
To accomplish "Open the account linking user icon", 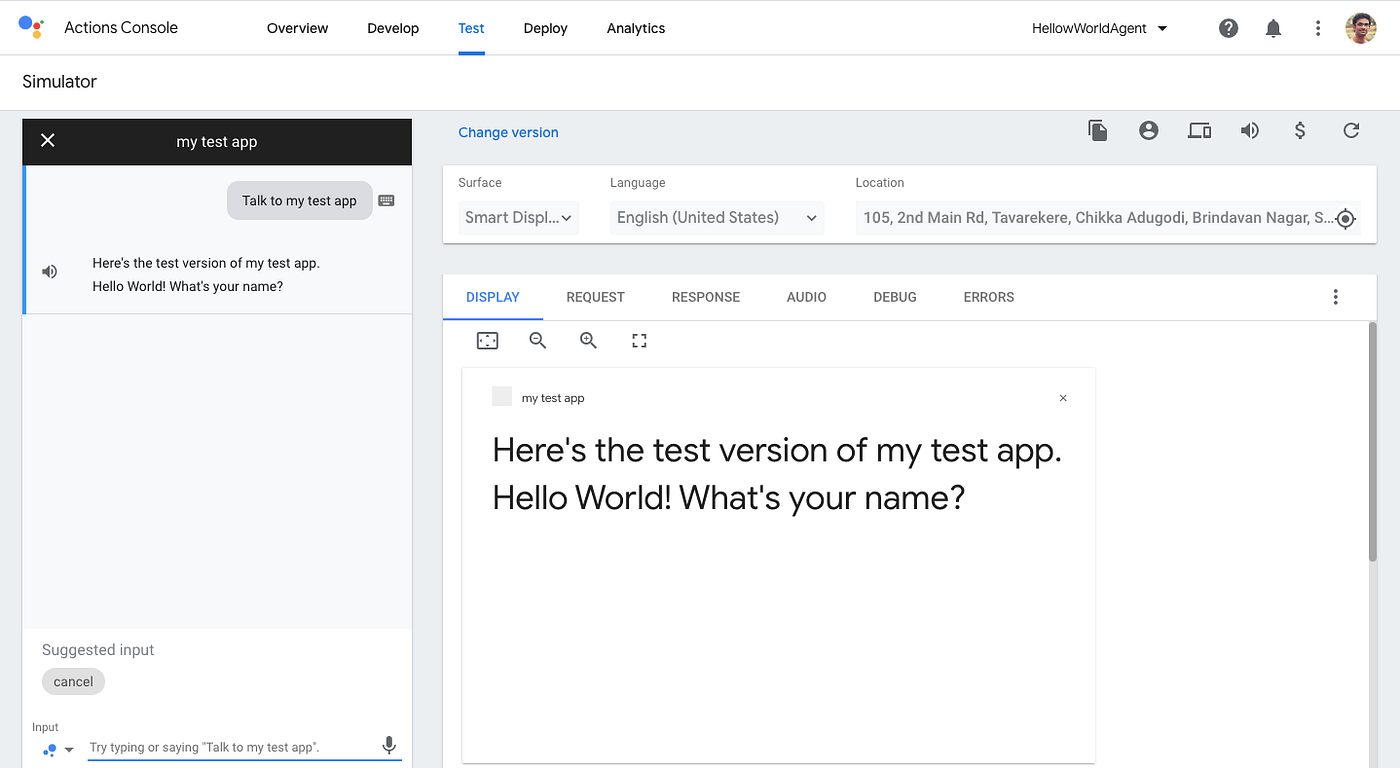I will pos(1148,130).
